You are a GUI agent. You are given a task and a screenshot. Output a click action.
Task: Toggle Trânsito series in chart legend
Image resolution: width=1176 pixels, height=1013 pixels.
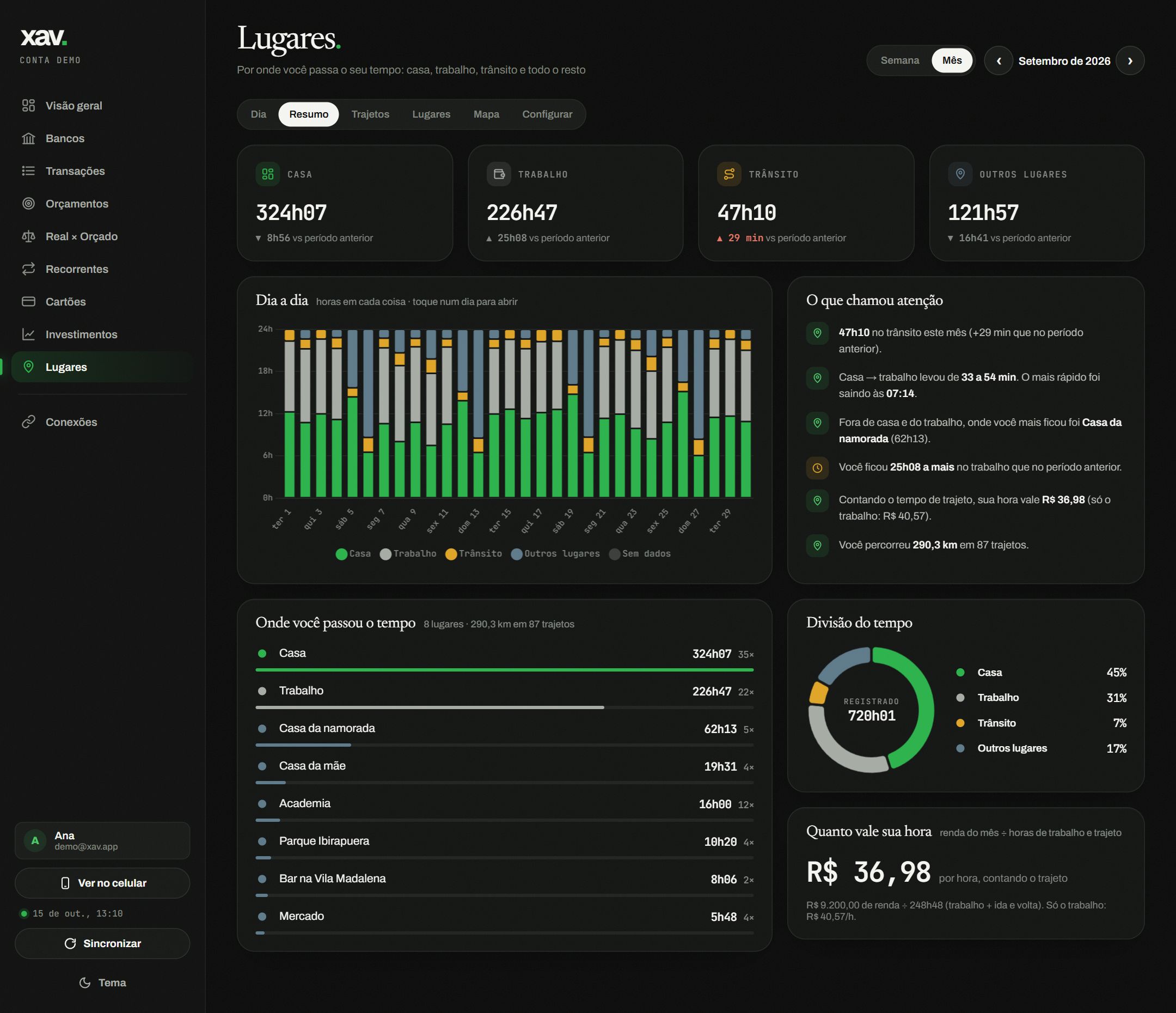(474, 554)
